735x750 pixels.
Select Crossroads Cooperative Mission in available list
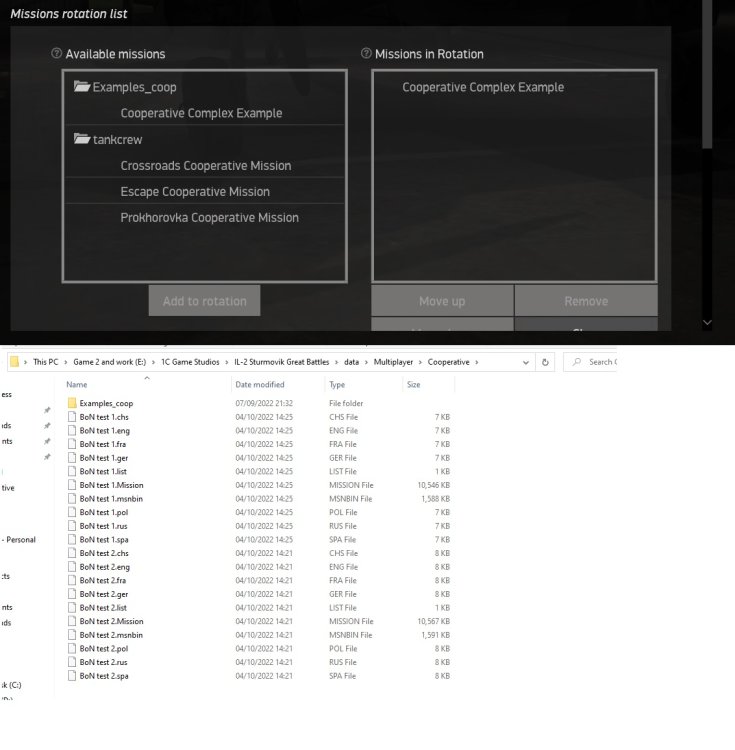tap(205, 165)
